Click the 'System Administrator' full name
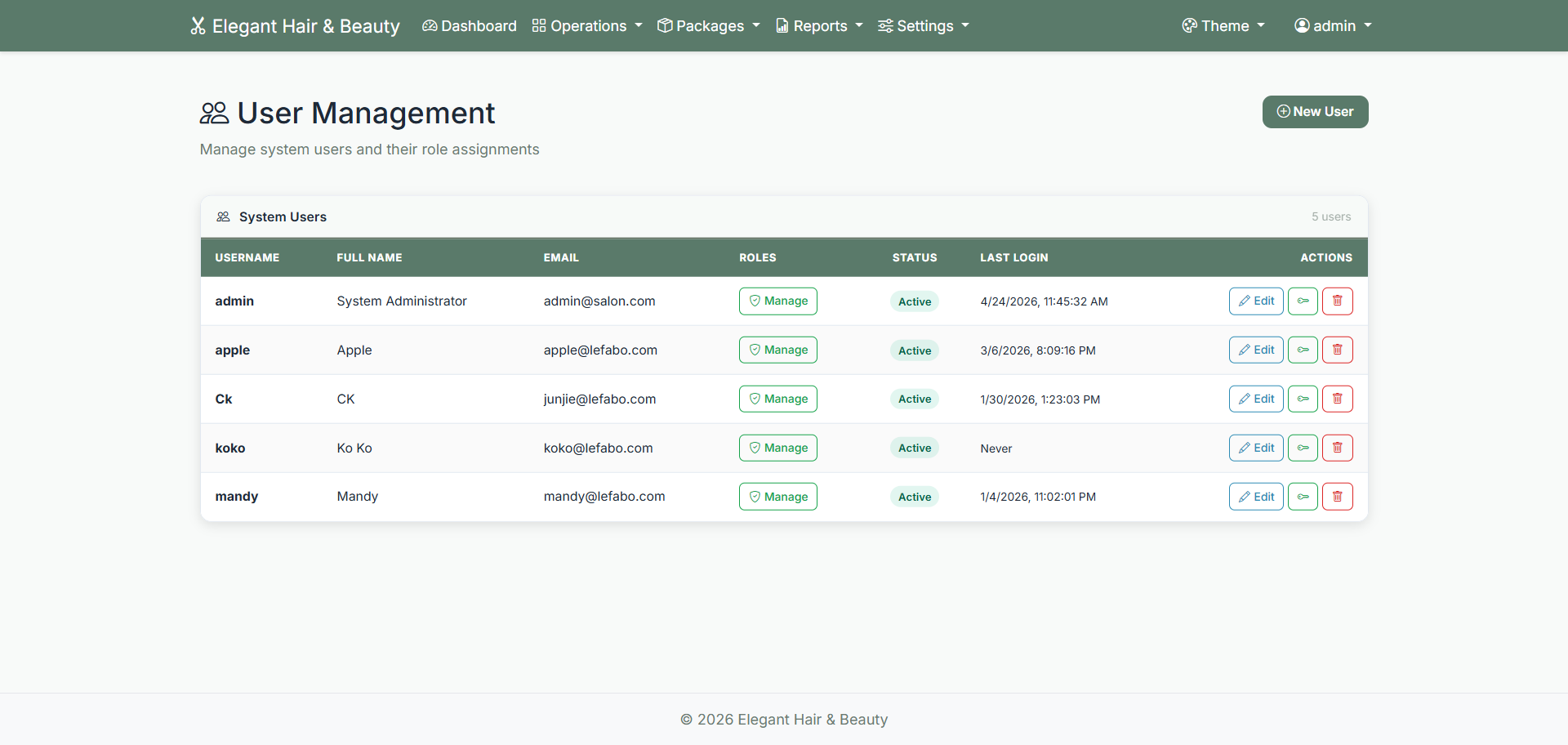This screenshot has height=745, width=1568. pos(402,301)
